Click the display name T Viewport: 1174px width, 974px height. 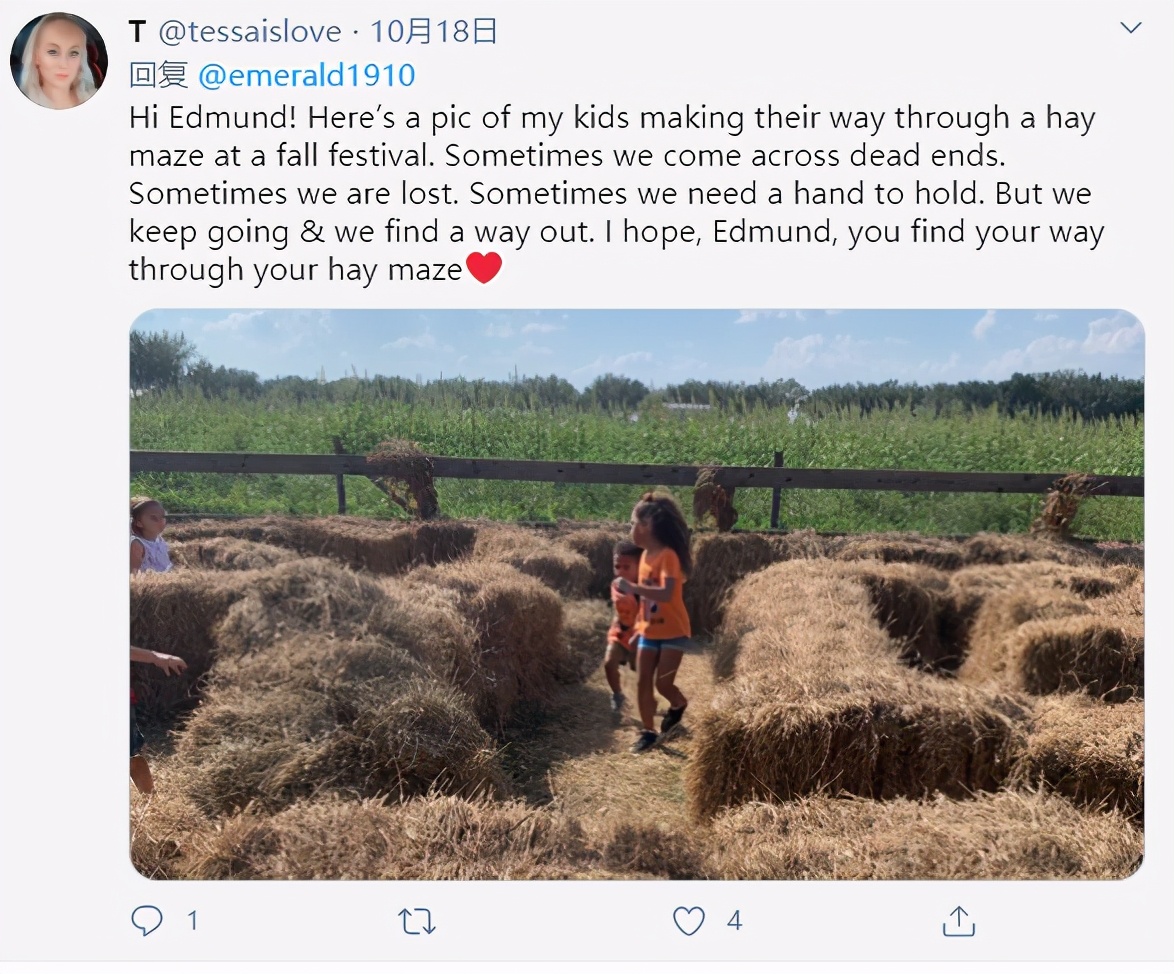click(136, 31)
